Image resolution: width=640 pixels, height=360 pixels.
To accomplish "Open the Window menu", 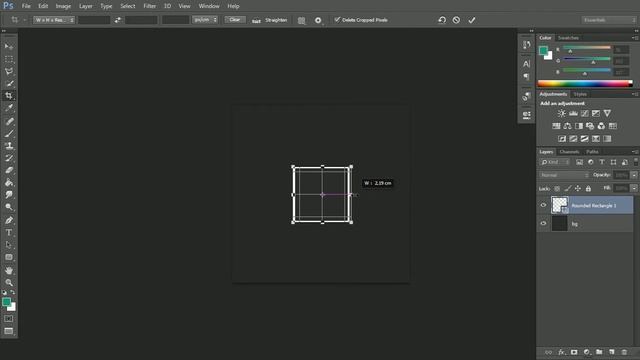I will 209,6.
